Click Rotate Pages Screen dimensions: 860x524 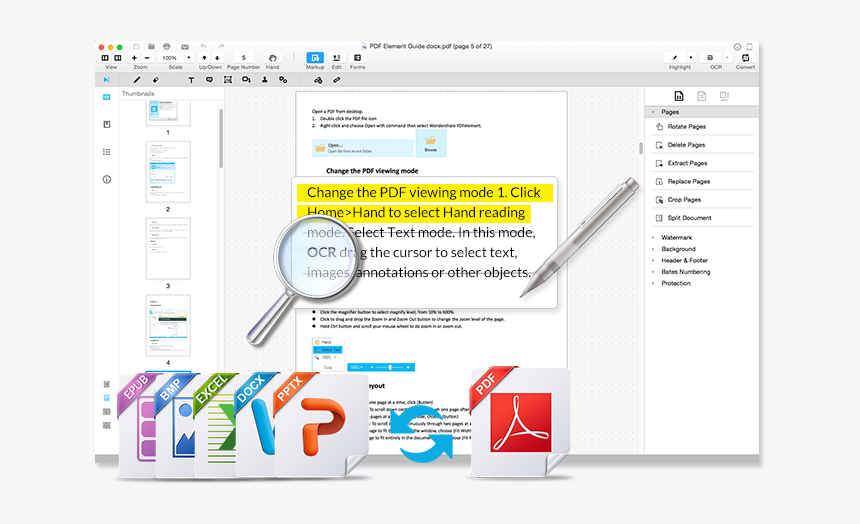702,127
